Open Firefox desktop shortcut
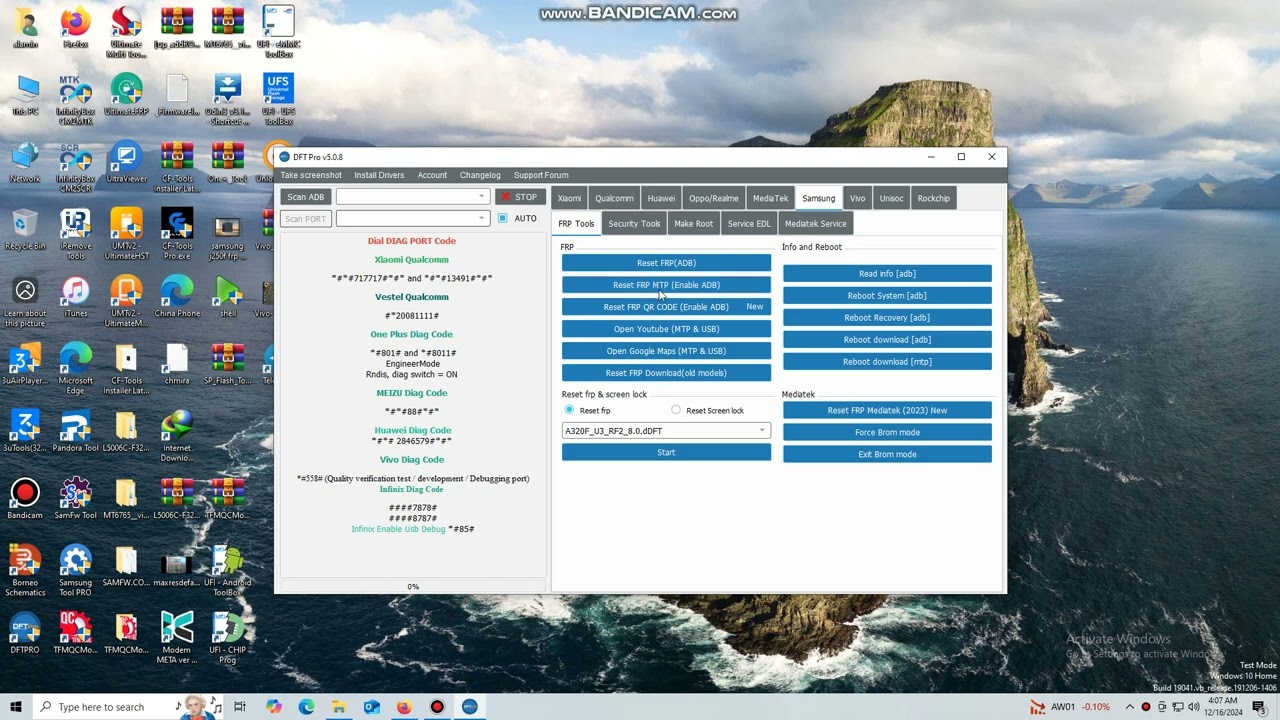The image size is (1280, 720). click(x=75, y=28)
